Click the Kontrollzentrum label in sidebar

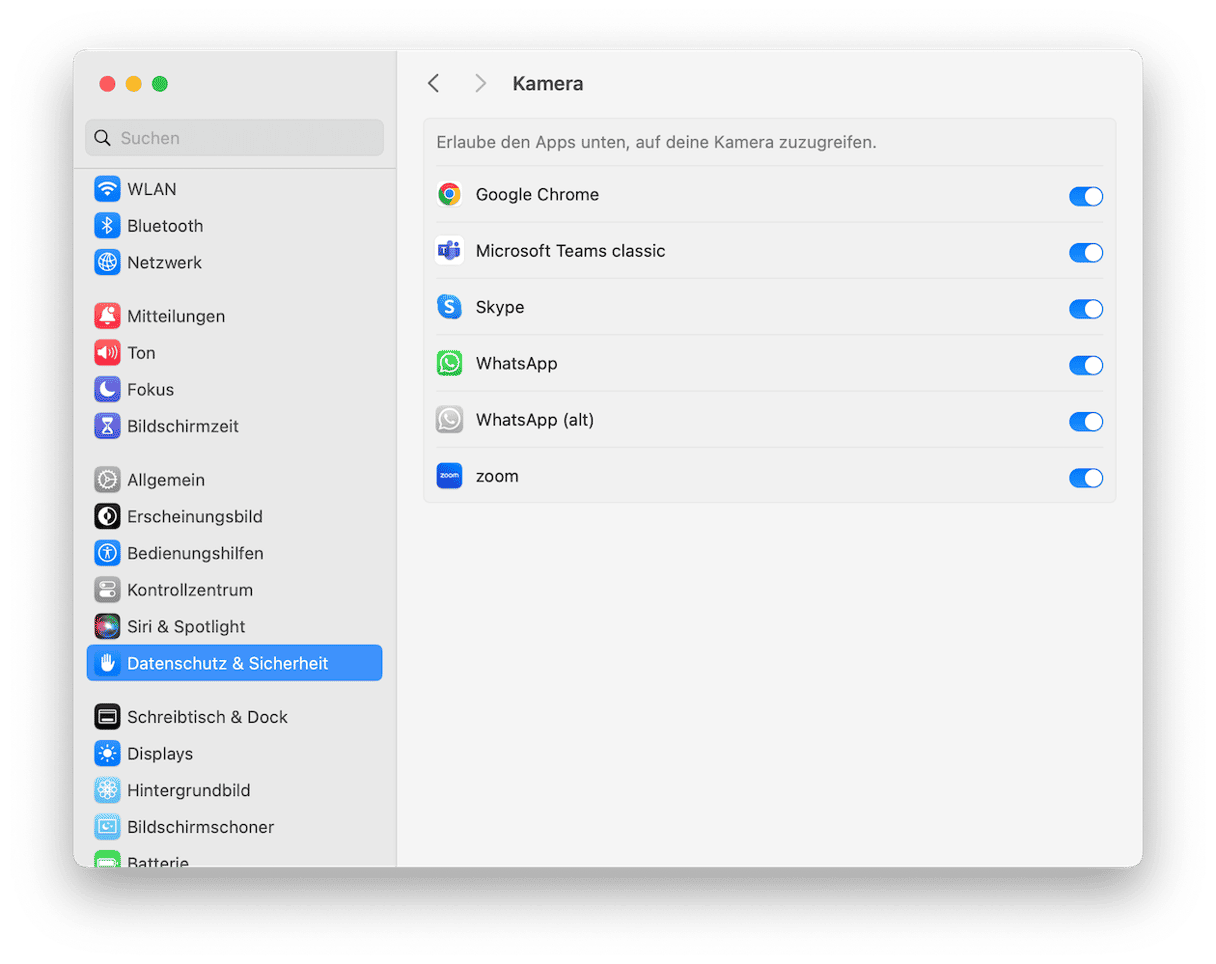point(190,590)
